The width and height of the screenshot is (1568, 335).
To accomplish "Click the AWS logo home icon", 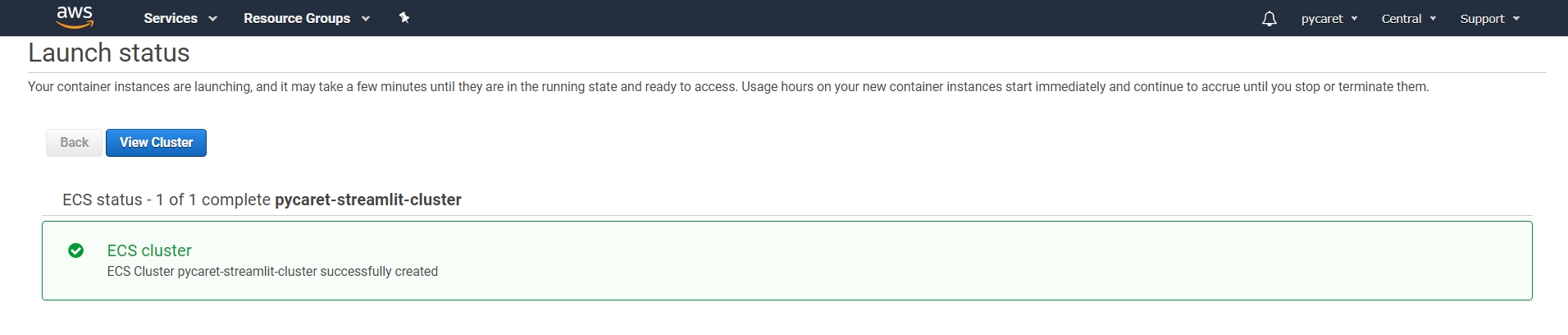I will pyautogui.click(x=75, y=16).
